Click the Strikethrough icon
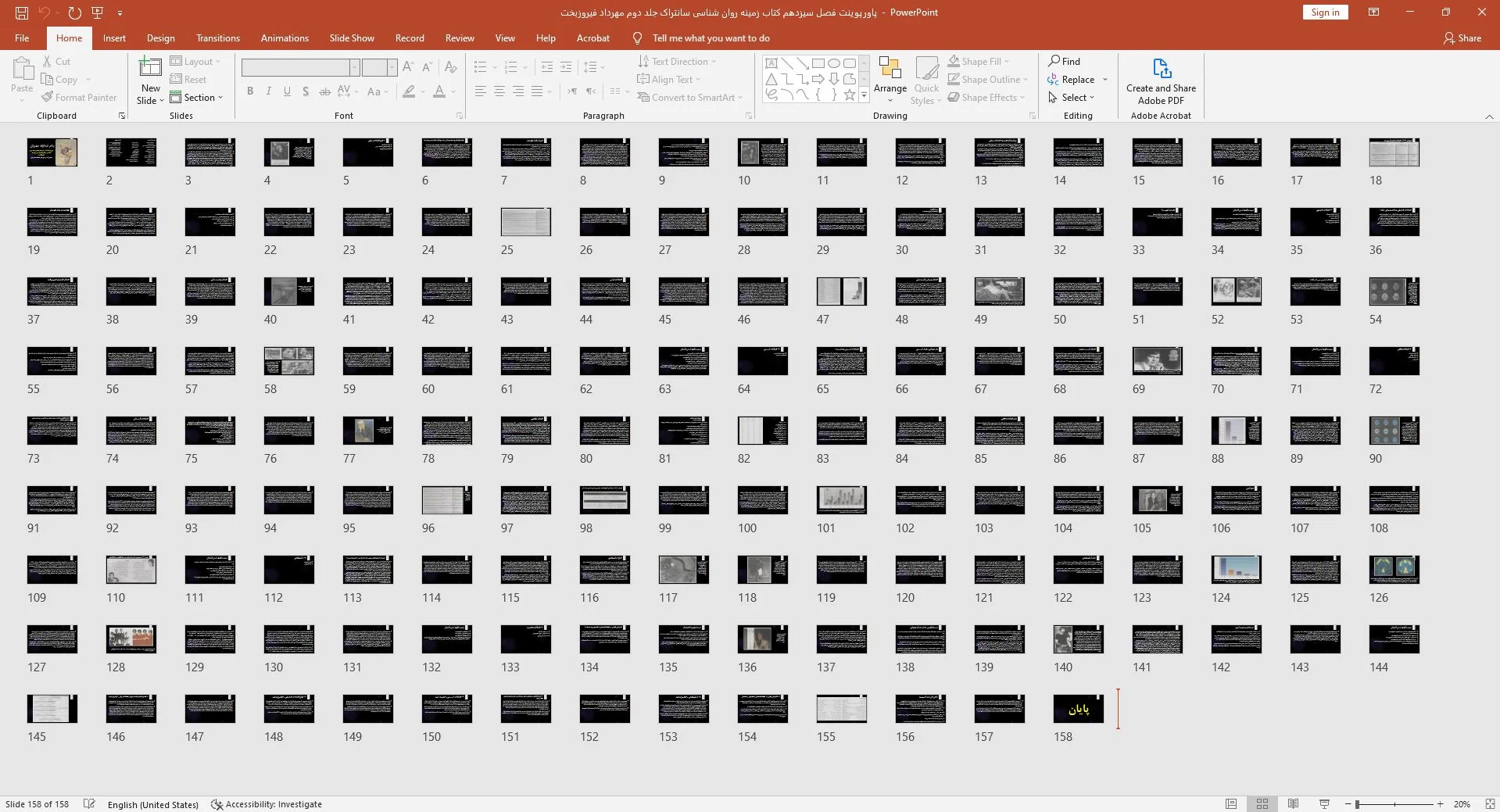Viewport: 1500px width, 812px height. pyautogui.click(x=324, y=91)
